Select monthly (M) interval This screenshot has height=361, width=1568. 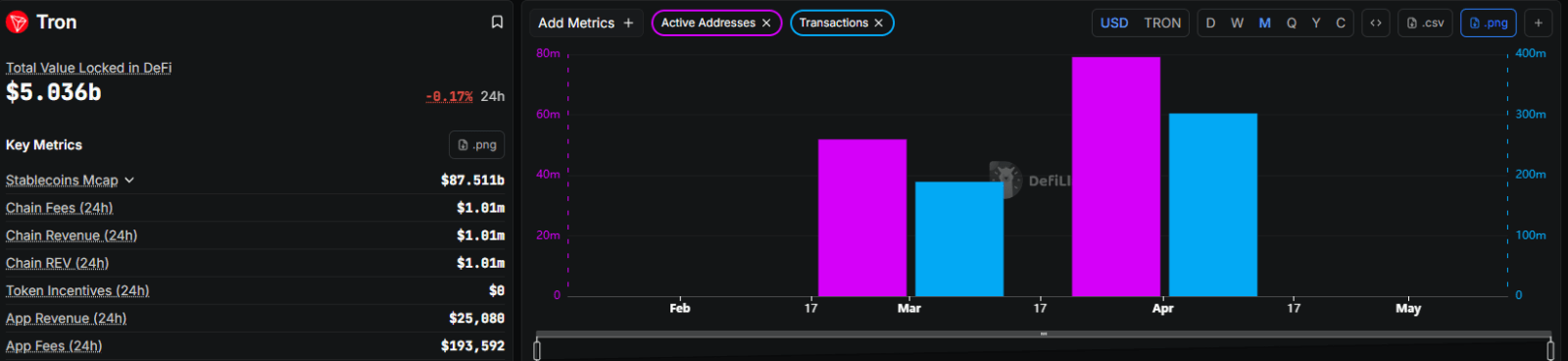1265,23
